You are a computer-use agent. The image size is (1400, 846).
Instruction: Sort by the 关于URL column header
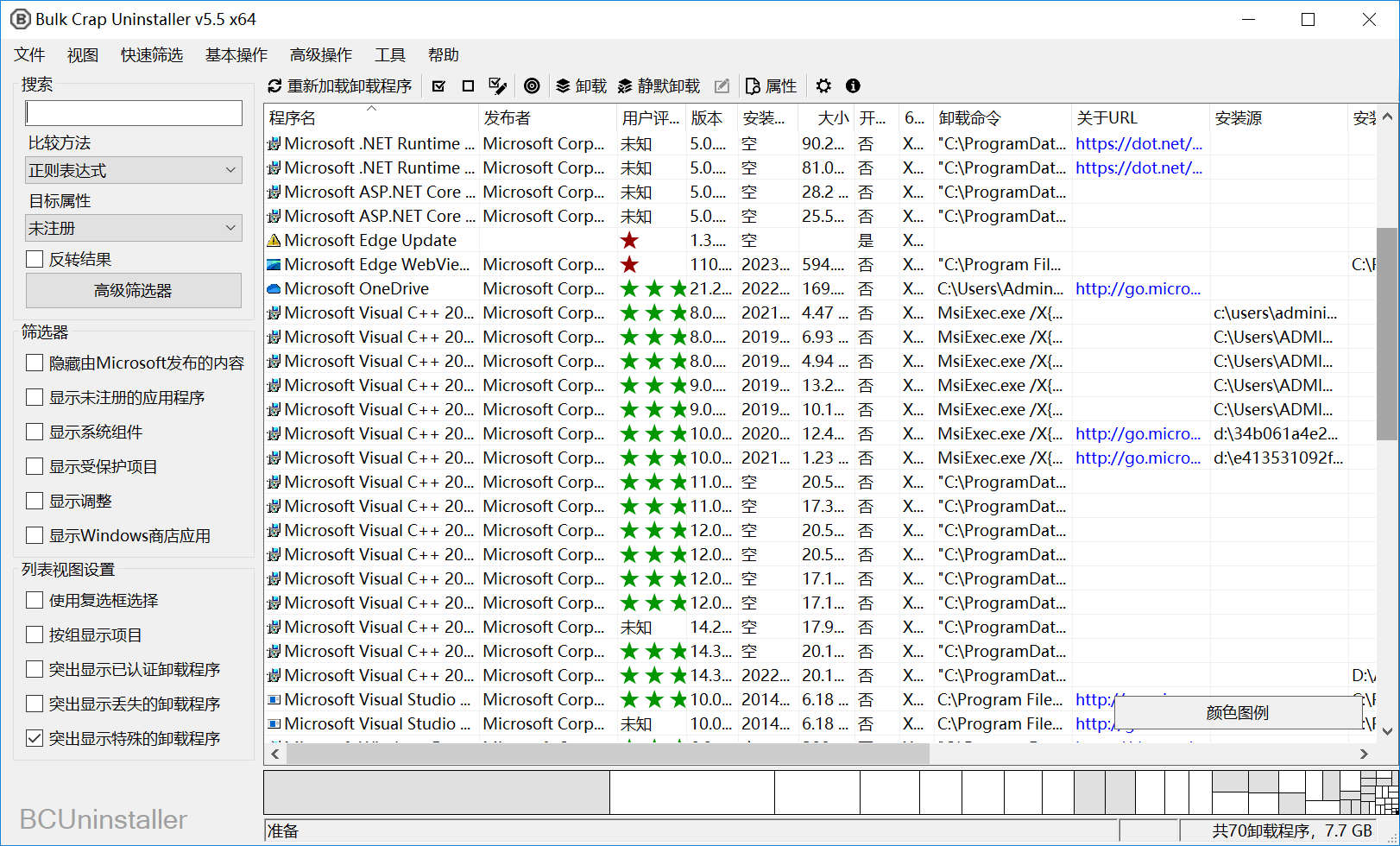[x=1141, y=118]
